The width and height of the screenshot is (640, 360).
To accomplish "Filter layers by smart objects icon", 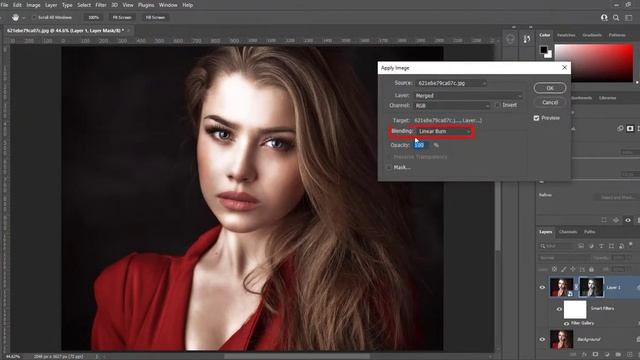I will pos(621,246).
